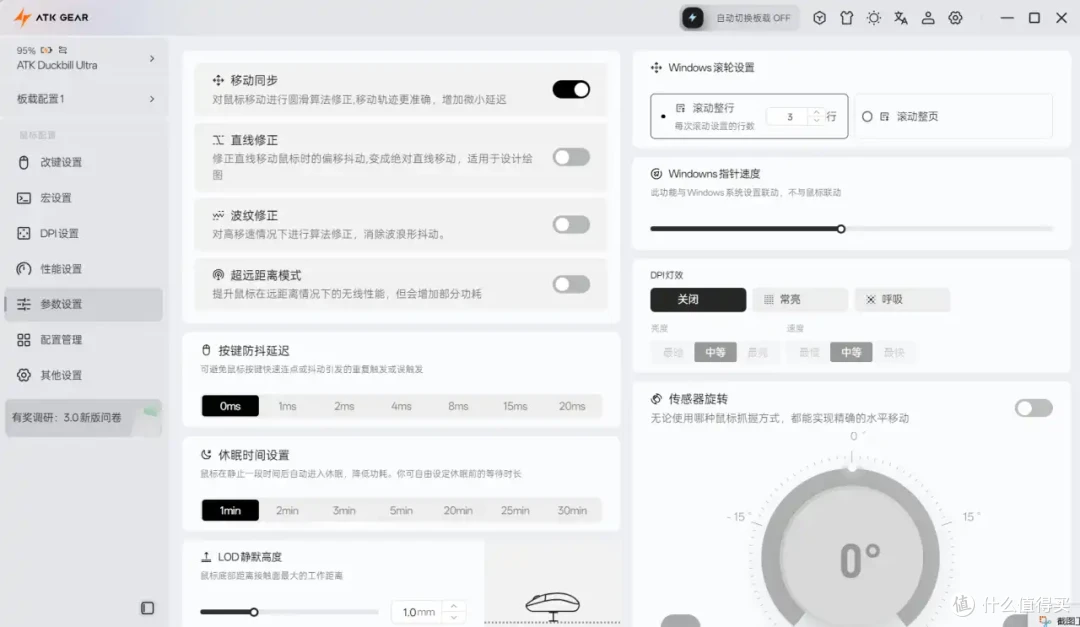The image size is (1080, 627).
Task: Click the 传感器旋转 rotation icon
Action: [656, 399]
